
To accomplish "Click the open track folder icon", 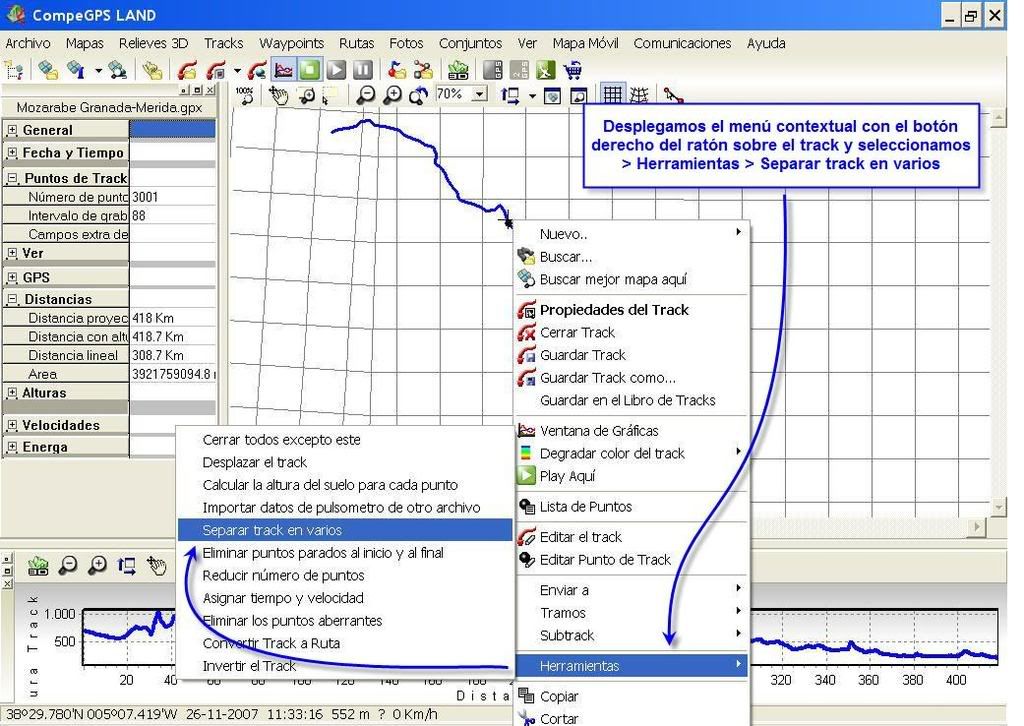I will [x=187, y=70].
